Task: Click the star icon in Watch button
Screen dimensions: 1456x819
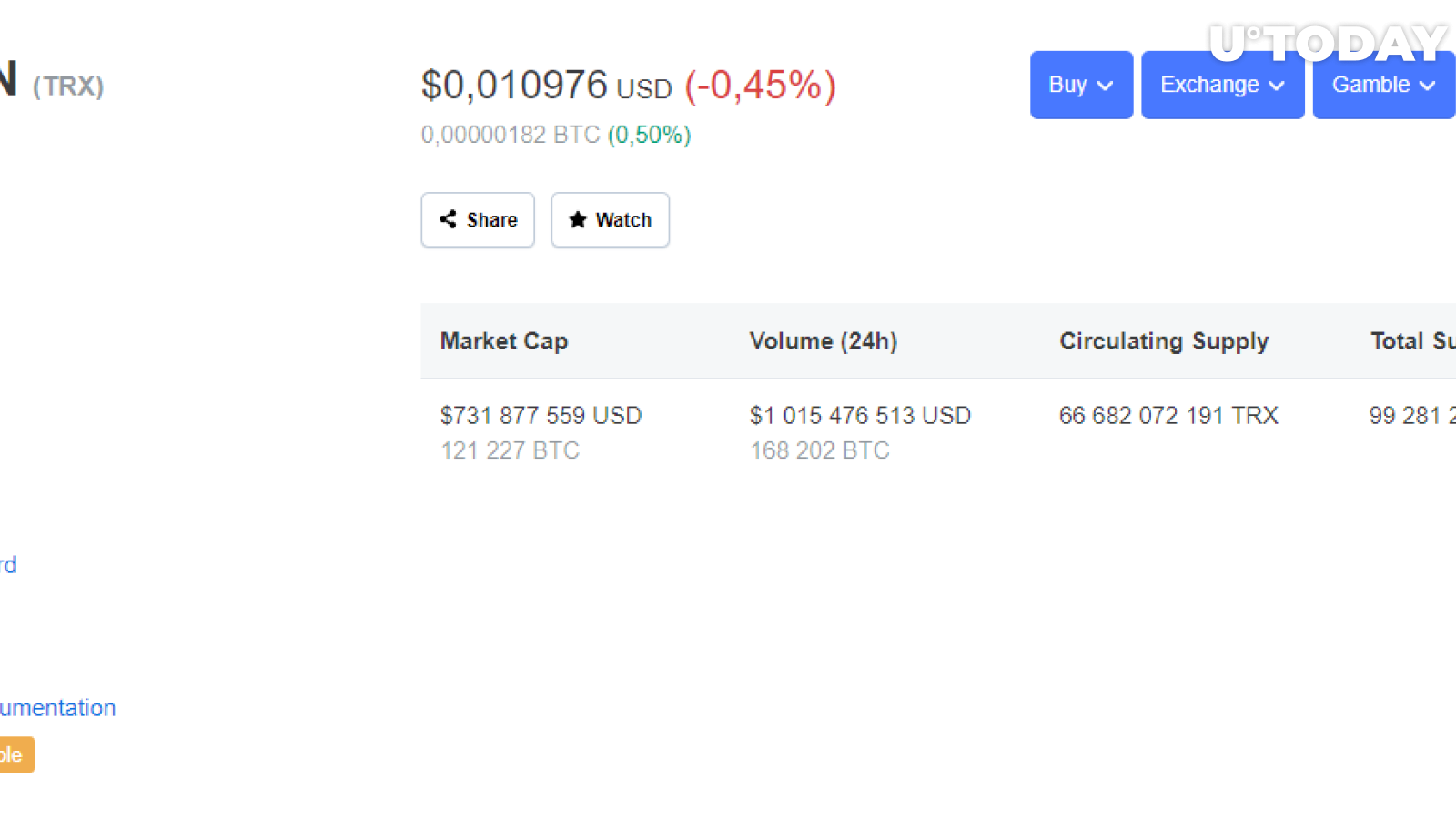Action: pos(578,219)
